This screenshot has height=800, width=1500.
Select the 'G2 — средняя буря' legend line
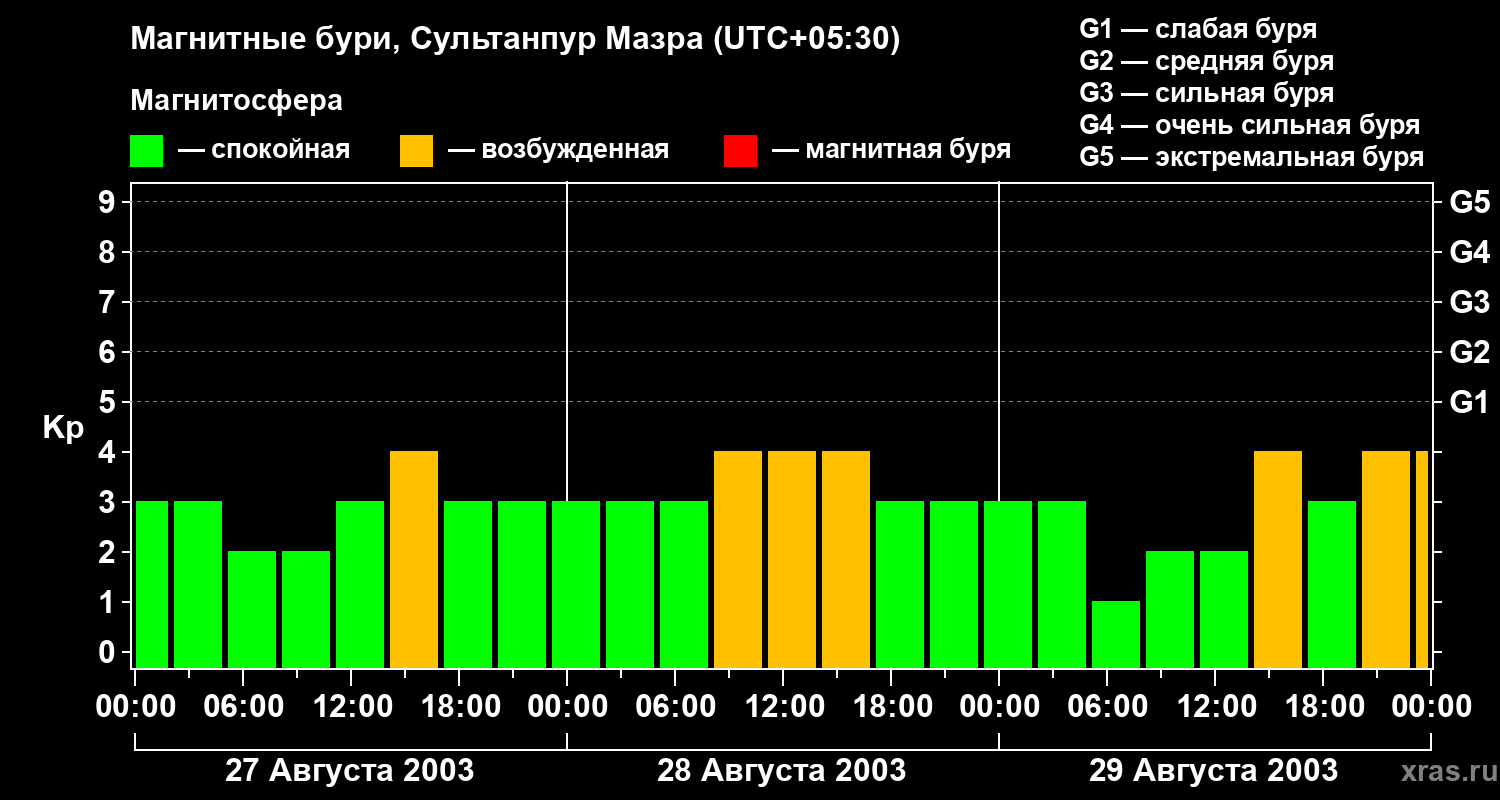click(1206, 61)
